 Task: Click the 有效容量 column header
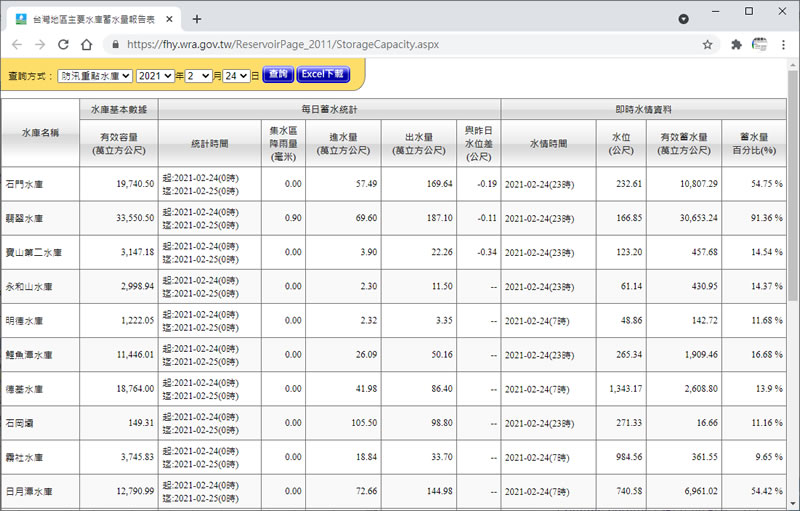[119, 144]
